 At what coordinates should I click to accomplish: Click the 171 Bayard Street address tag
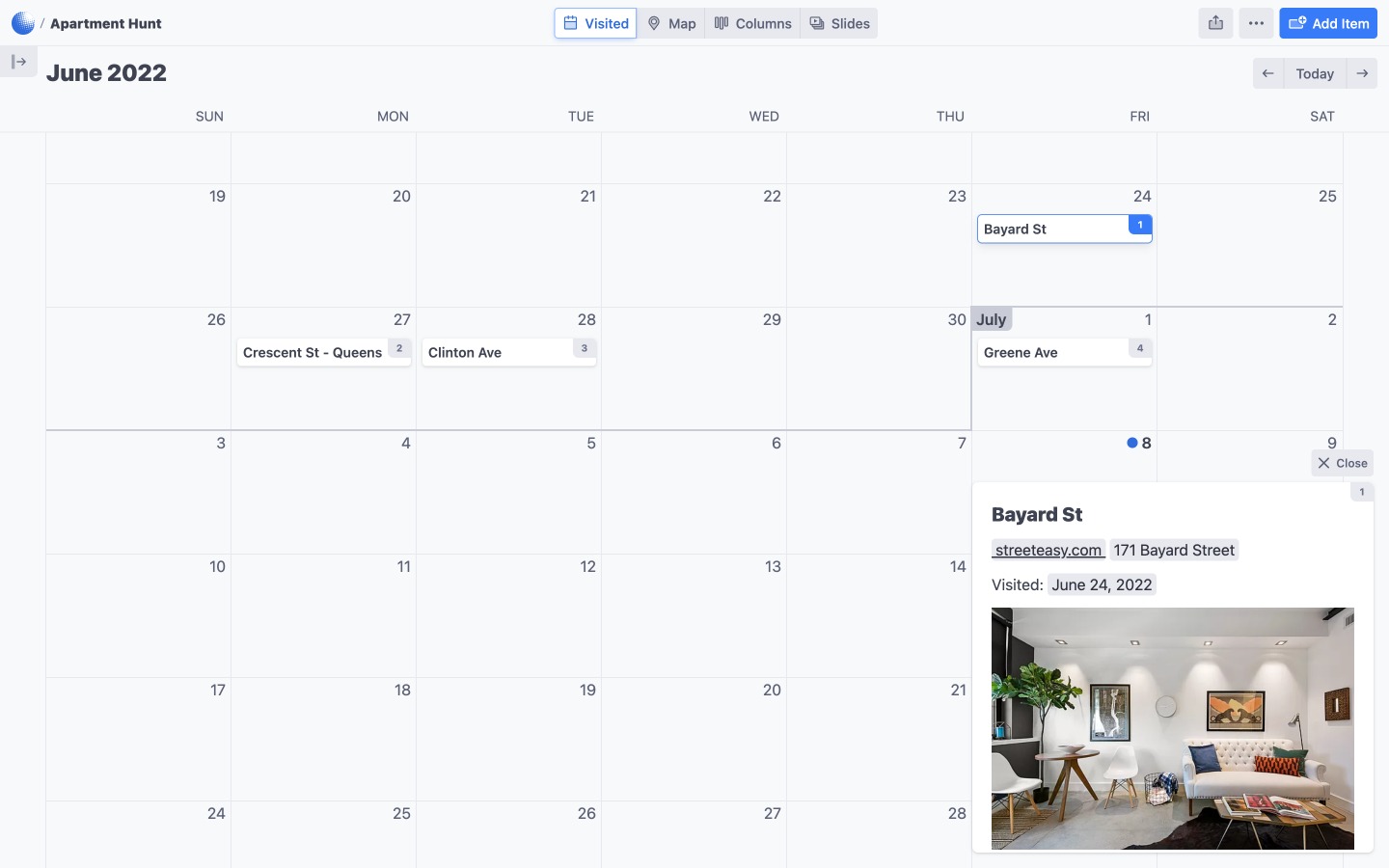(x=1174, y=550)
